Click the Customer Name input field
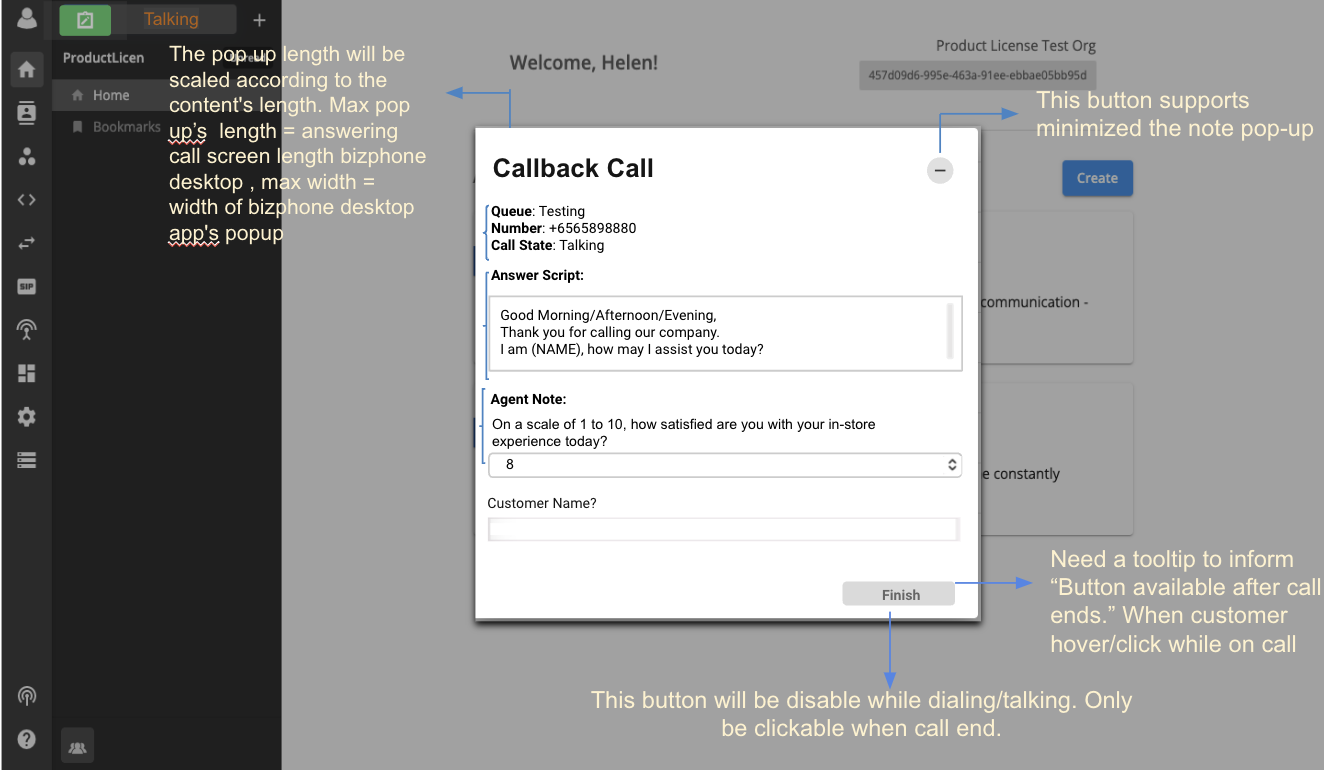 coord(724,530)
